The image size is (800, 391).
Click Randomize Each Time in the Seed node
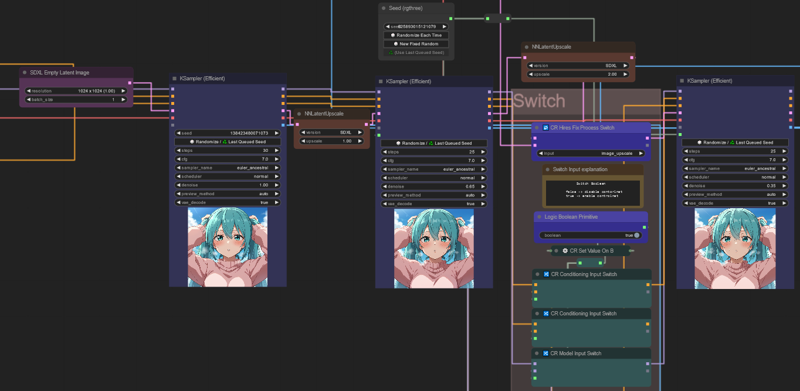pos(416,35)
